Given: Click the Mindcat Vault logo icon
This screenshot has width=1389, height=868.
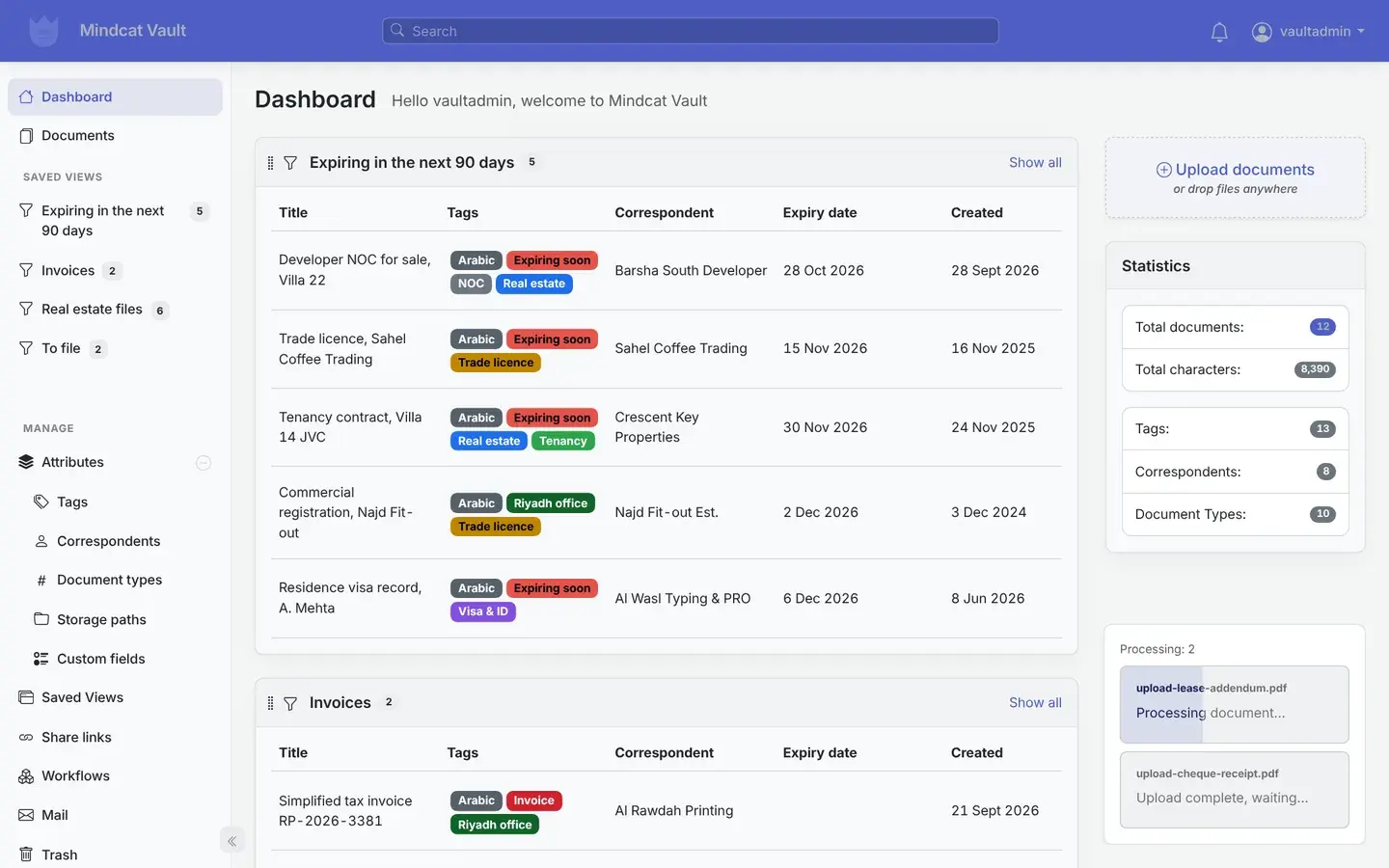Looking at the screenshot, I should pos(43,31).
